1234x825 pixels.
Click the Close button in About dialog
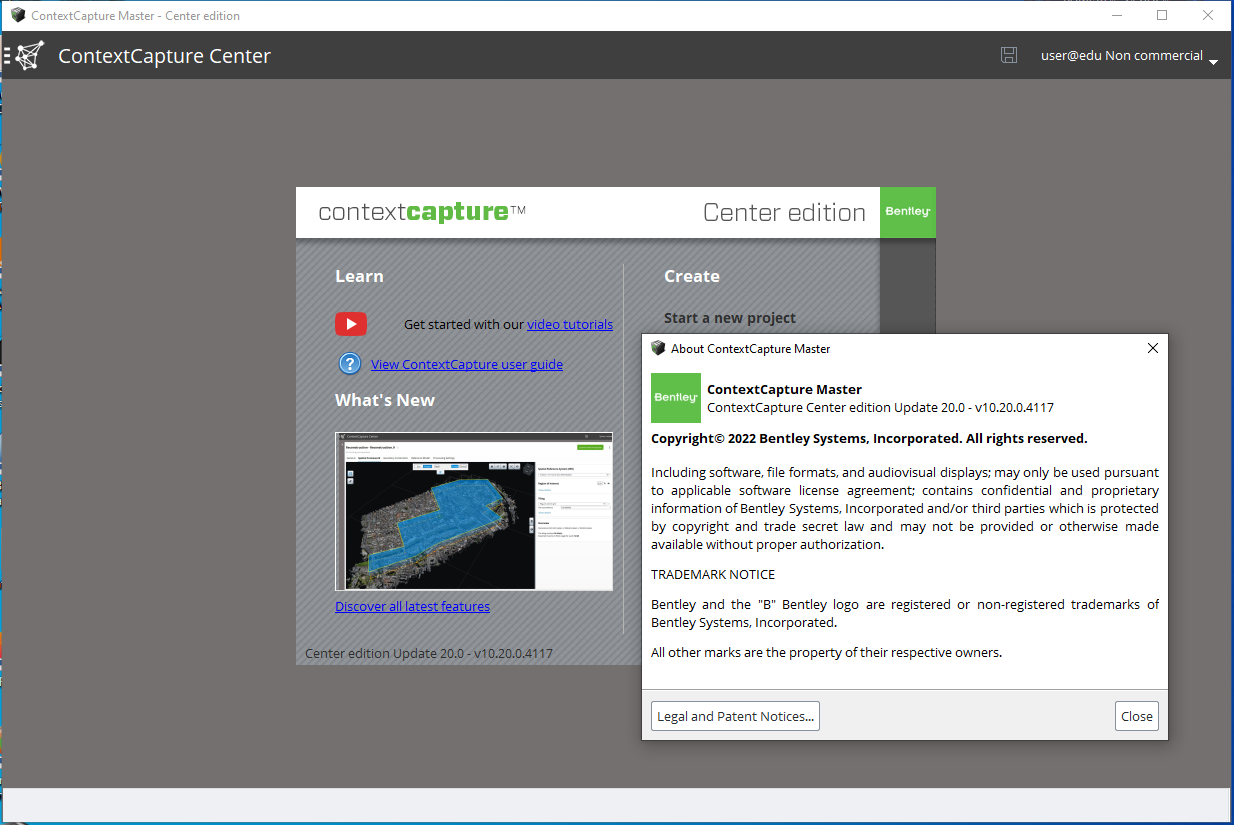pos(1137,716)
